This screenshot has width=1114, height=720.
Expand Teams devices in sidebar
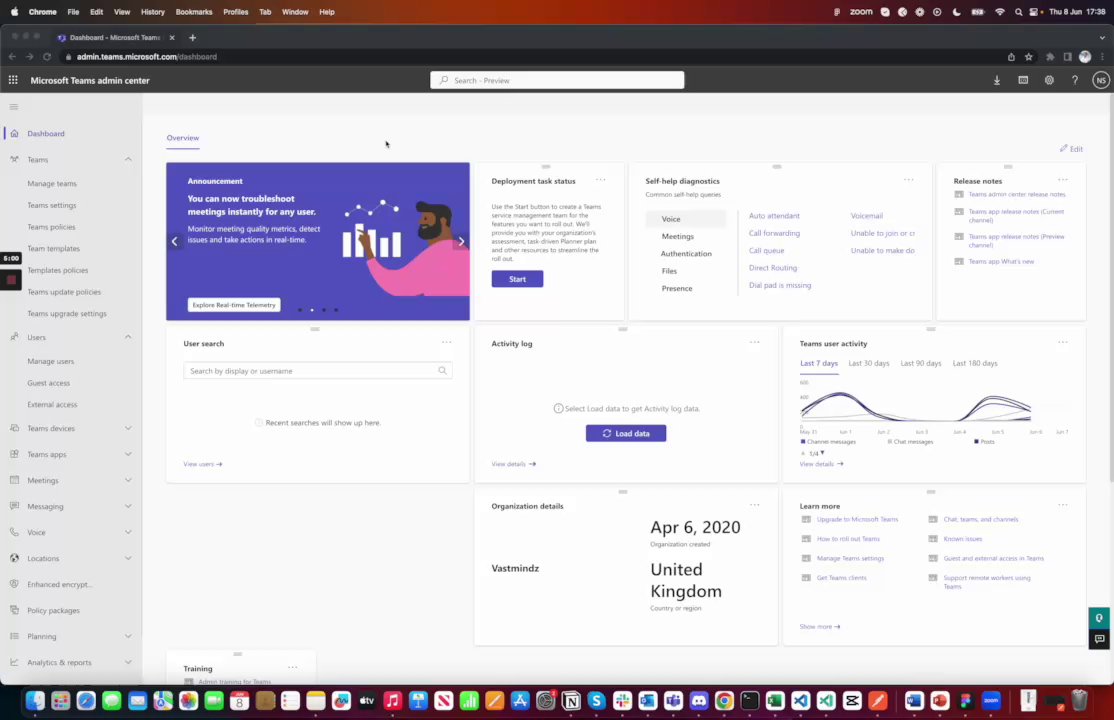[128, 428]
